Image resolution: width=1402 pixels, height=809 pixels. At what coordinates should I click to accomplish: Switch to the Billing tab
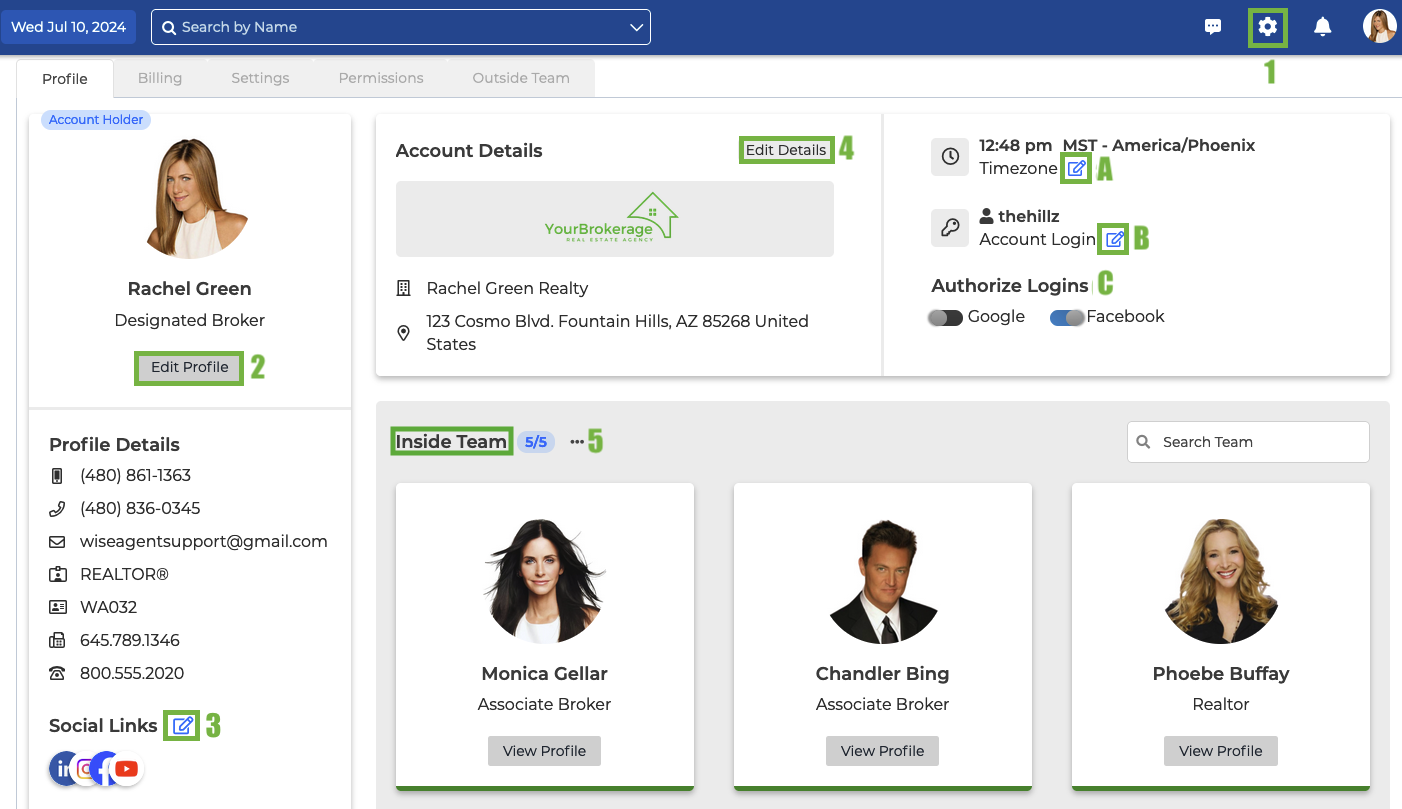pyautogui.click(x=160, y=78)
